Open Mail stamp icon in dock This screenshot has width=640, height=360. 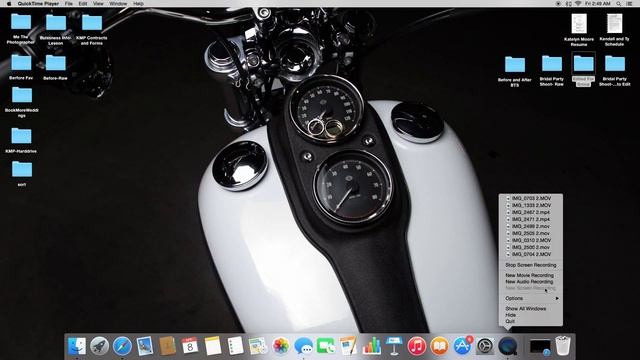tap(144, 346)
